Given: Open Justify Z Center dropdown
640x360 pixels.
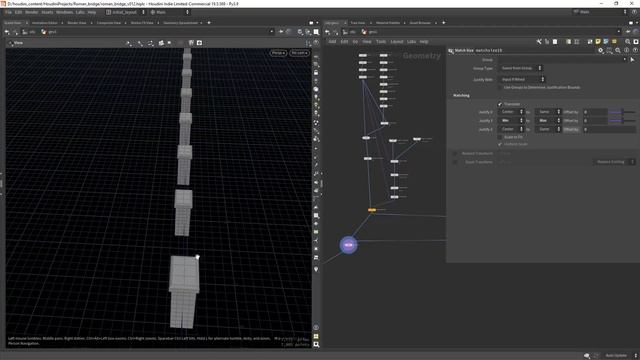Looking at the screenshot, I should 511,129.
